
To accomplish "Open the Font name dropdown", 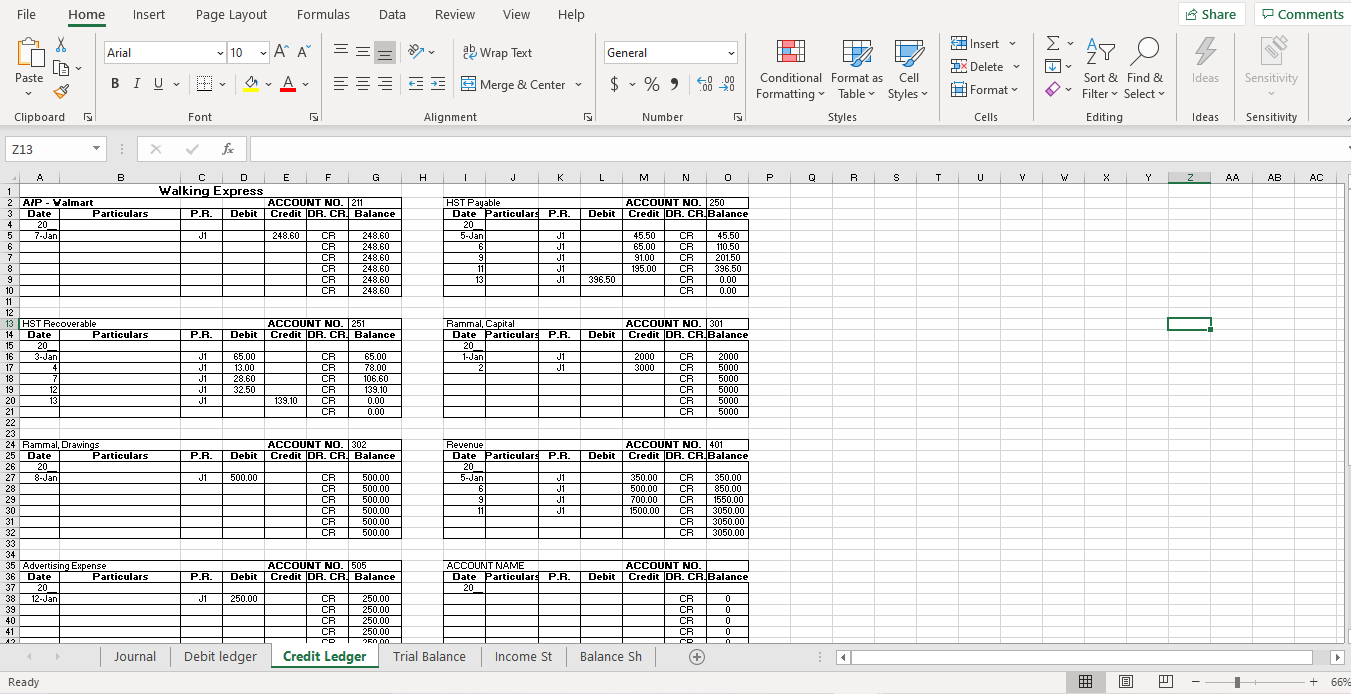I will [x=221, y=52].
